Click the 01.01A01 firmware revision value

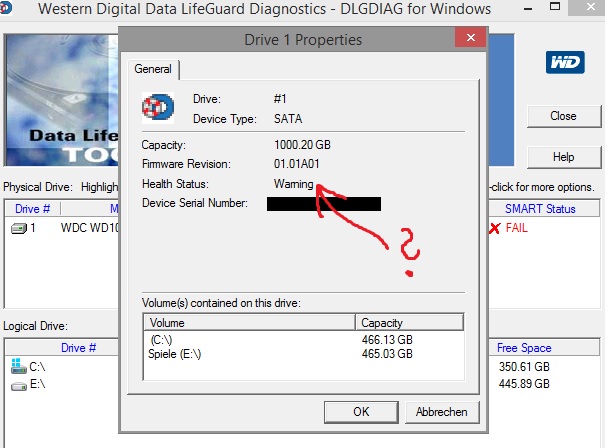tap(297, 164)
